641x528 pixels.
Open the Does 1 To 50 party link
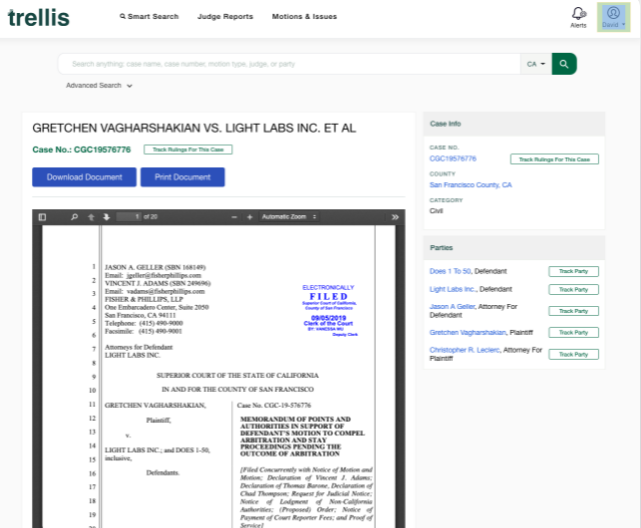[450, 271]
